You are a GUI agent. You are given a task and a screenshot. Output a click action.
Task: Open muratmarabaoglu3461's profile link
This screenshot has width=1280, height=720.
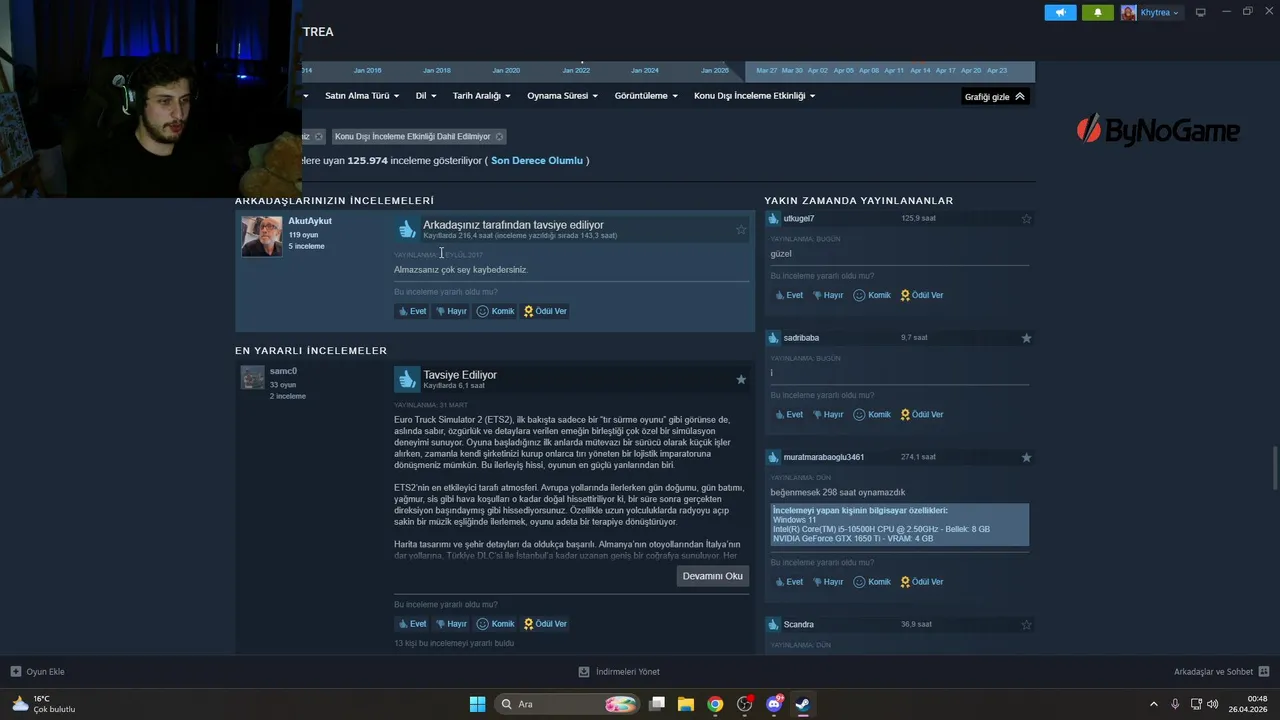tap(824, 457)
